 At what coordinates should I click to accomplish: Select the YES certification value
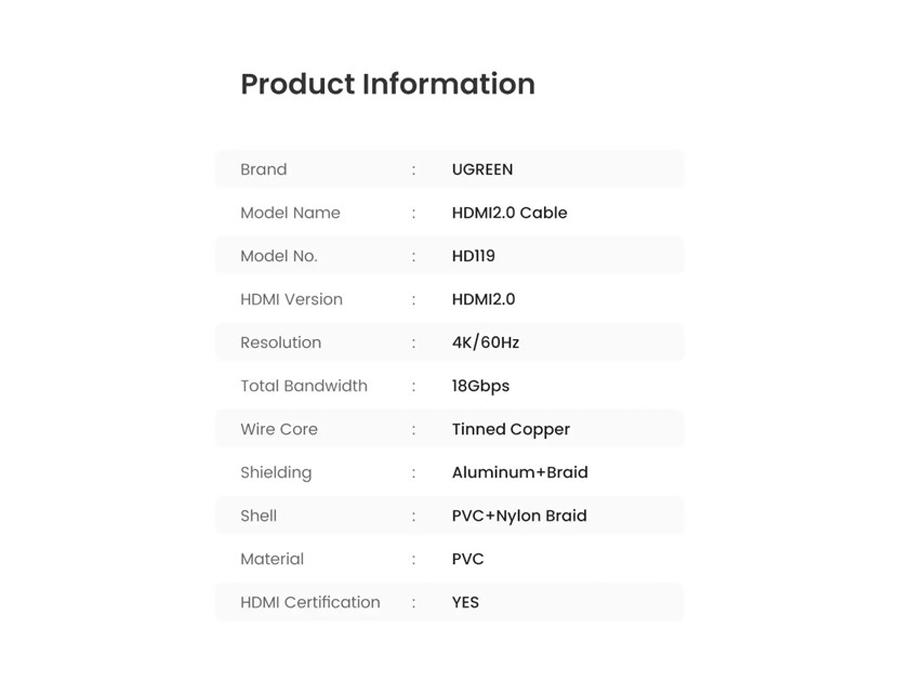(x=465, y=602)
